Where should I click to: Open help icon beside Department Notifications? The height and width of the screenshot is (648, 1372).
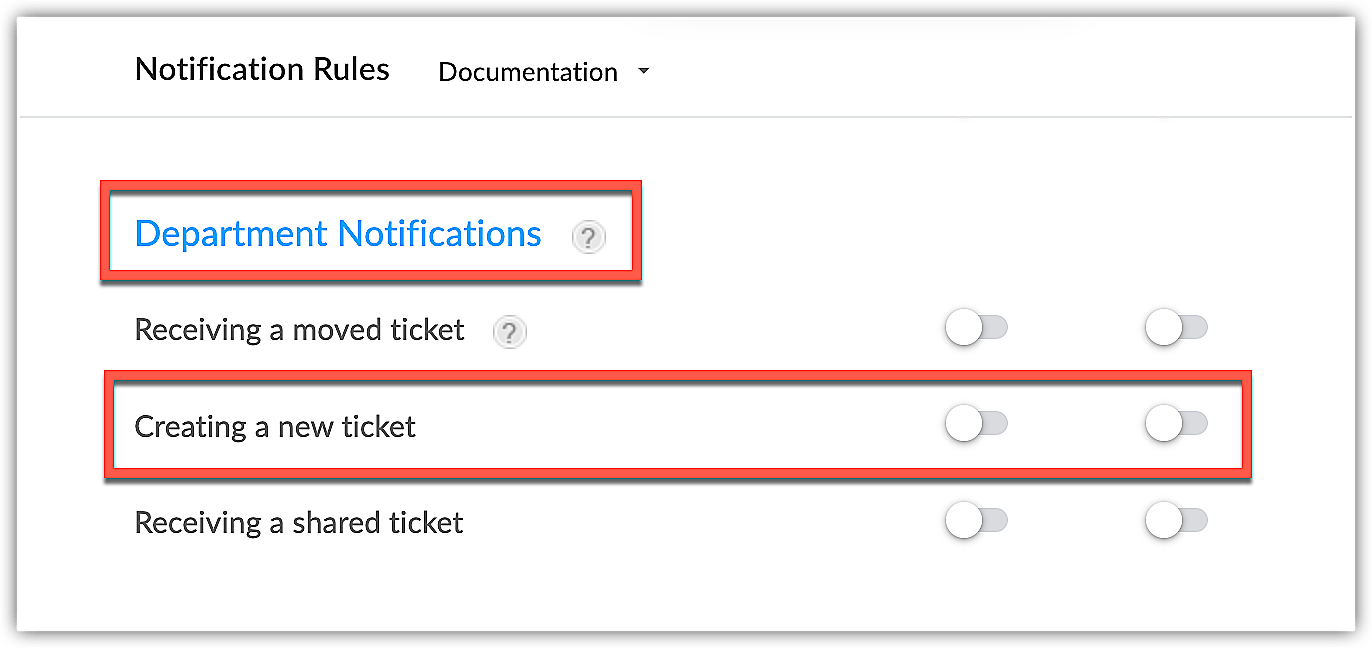coord(588,237)
